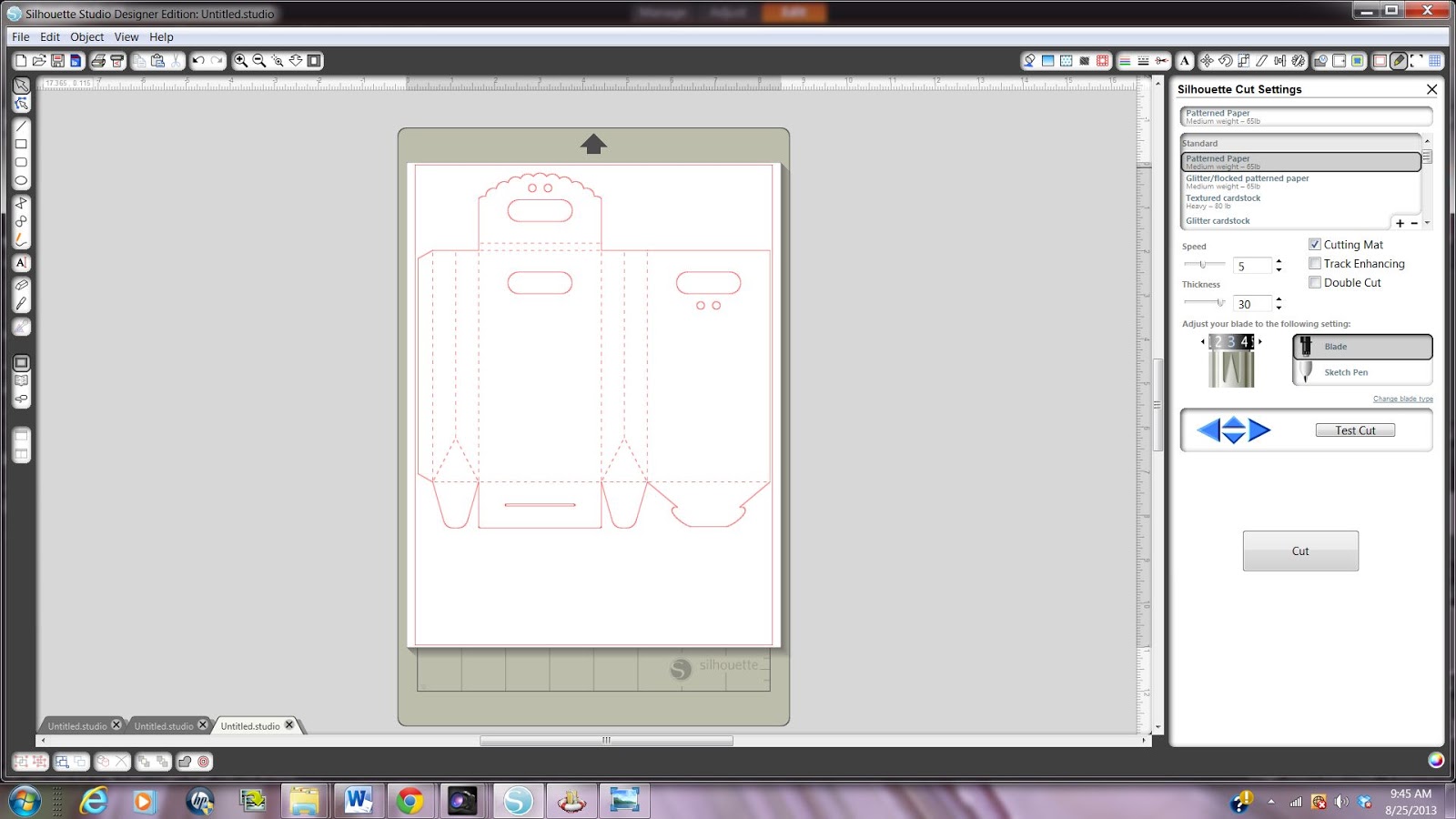The width and height of the screenshot is (1456, 819).
Task: Enable the Double Cut checkbox
Action: 1314,282
